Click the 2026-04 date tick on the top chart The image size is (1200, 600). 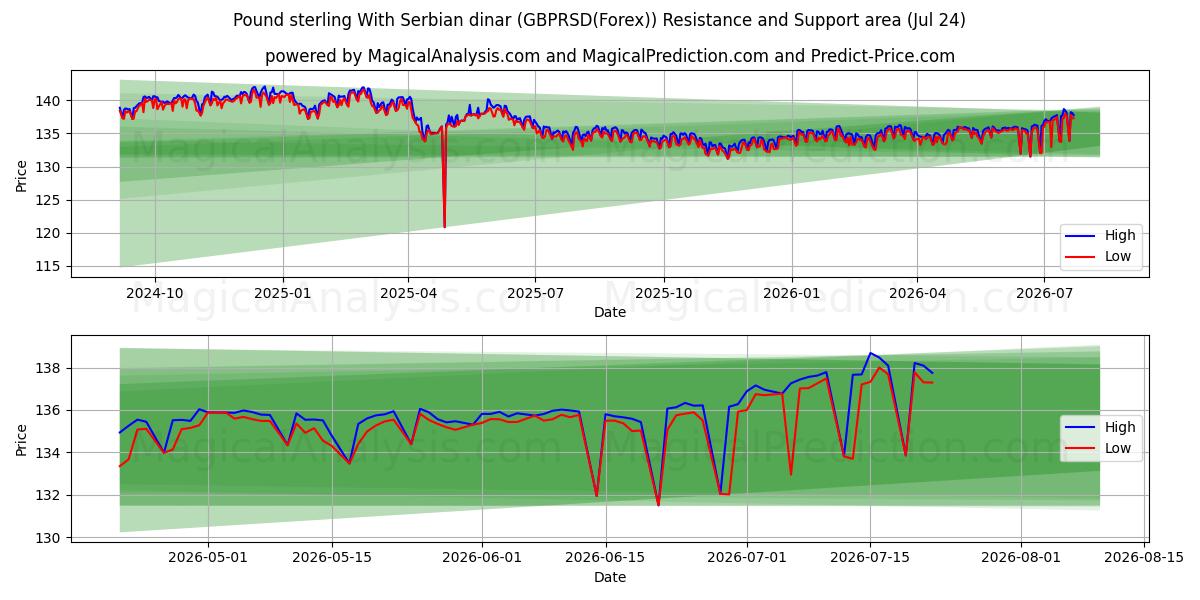pyautogui.click(x=917, y=294)
